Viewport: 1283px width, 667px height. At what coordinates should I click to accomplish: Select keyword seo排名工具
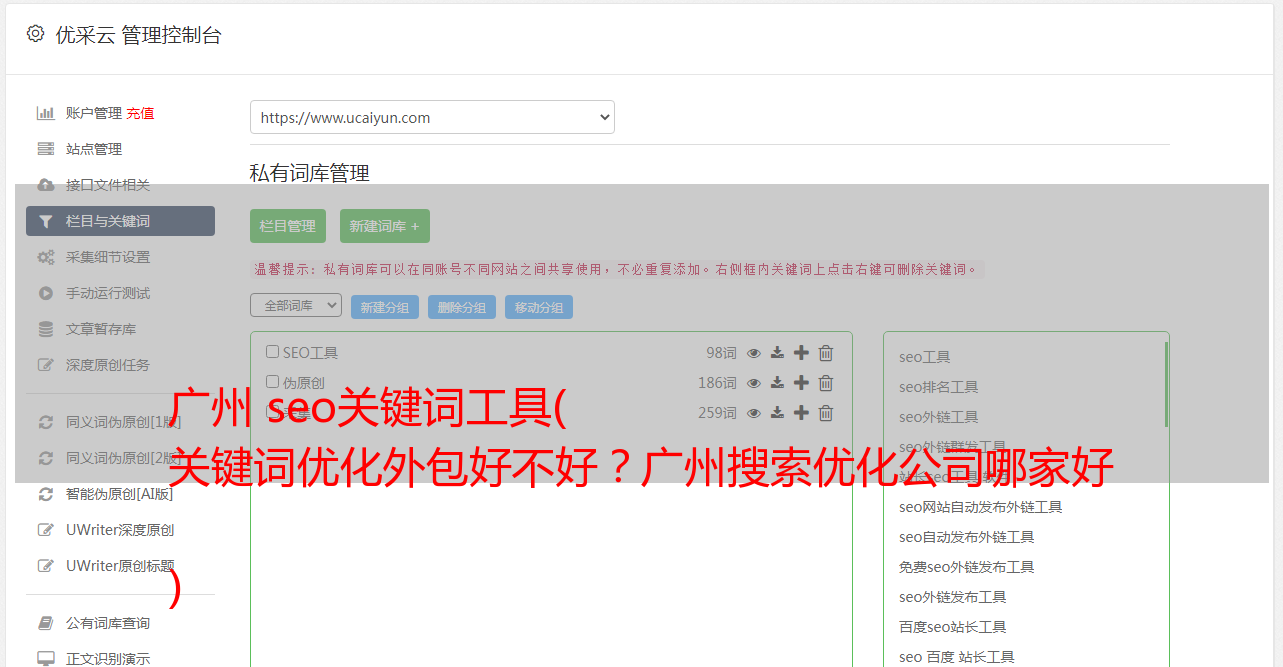[x=939, y=387]
